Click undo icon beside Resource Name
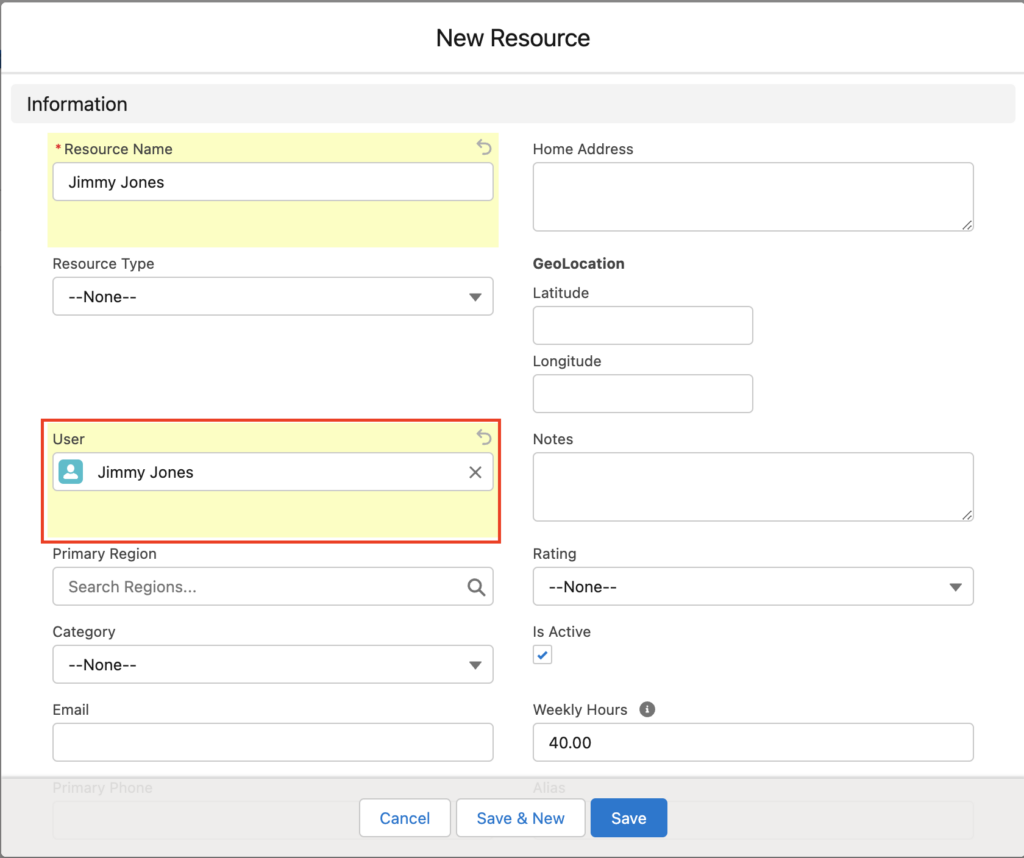1024x858 pixels. click(484, 148)
